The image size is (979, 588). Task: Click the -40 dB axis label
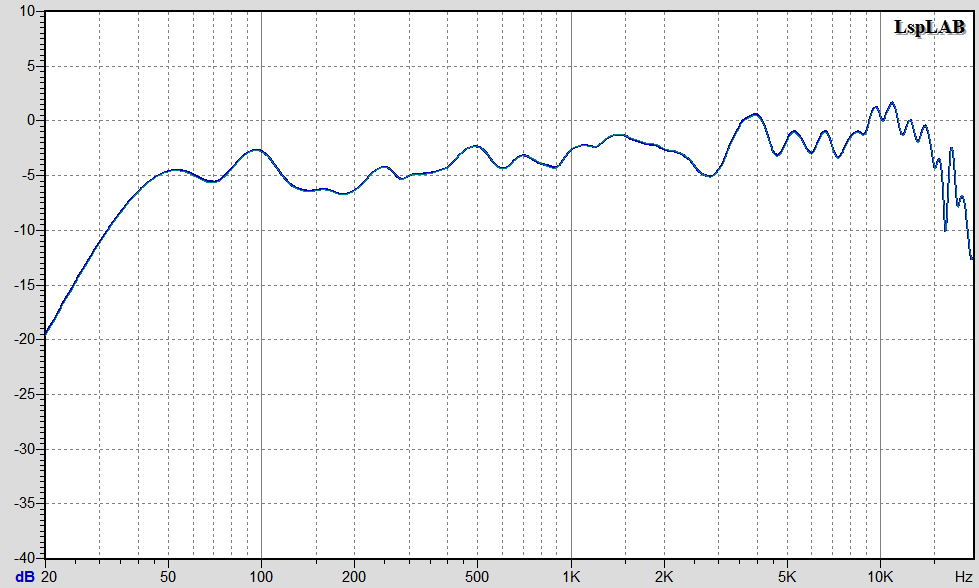[x=25, y=557]
